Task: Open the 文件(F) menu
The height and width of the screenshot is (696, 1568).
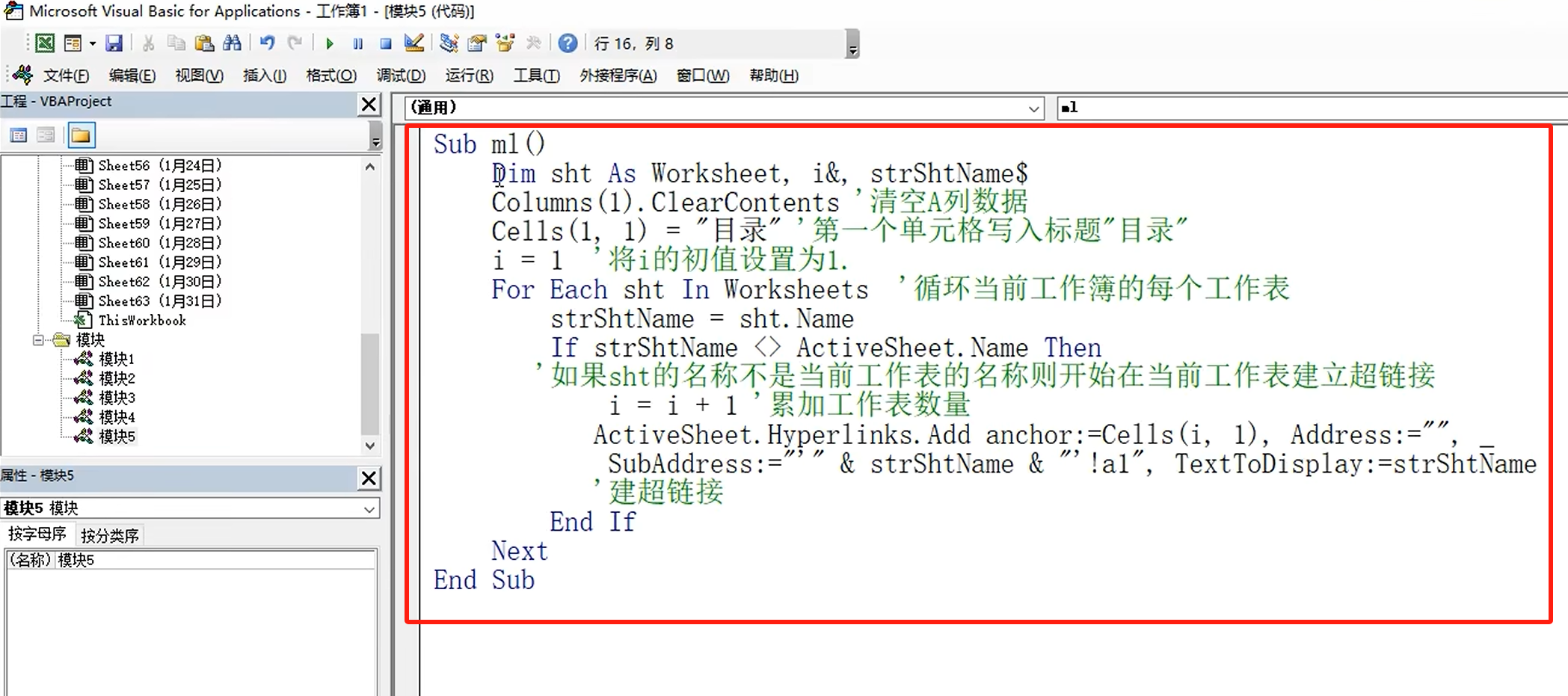Action: pyautogui.click(x=66, y=76)
